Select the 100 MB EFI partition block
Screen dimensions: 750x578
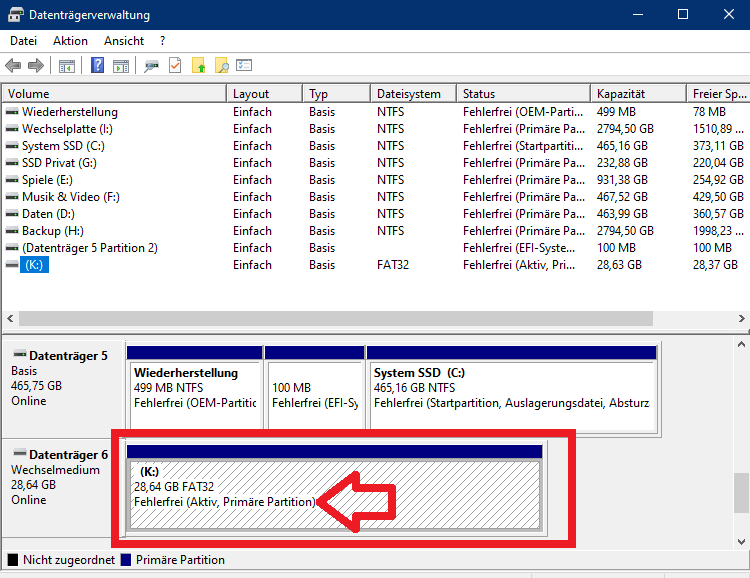point(314,387)
